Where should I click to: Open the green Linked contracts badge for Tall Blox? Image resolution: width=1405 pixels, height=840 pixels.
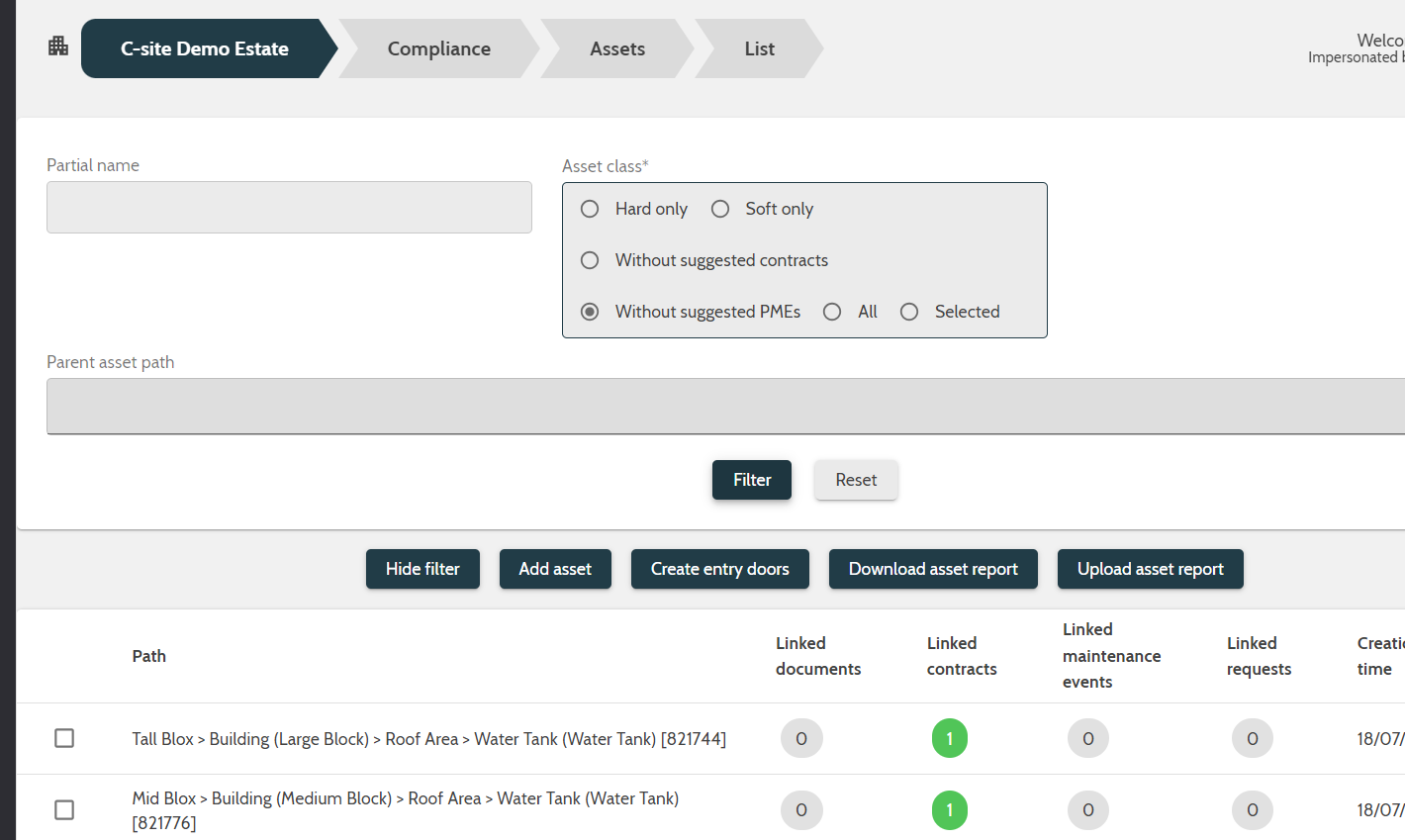(x=949, y=738)
